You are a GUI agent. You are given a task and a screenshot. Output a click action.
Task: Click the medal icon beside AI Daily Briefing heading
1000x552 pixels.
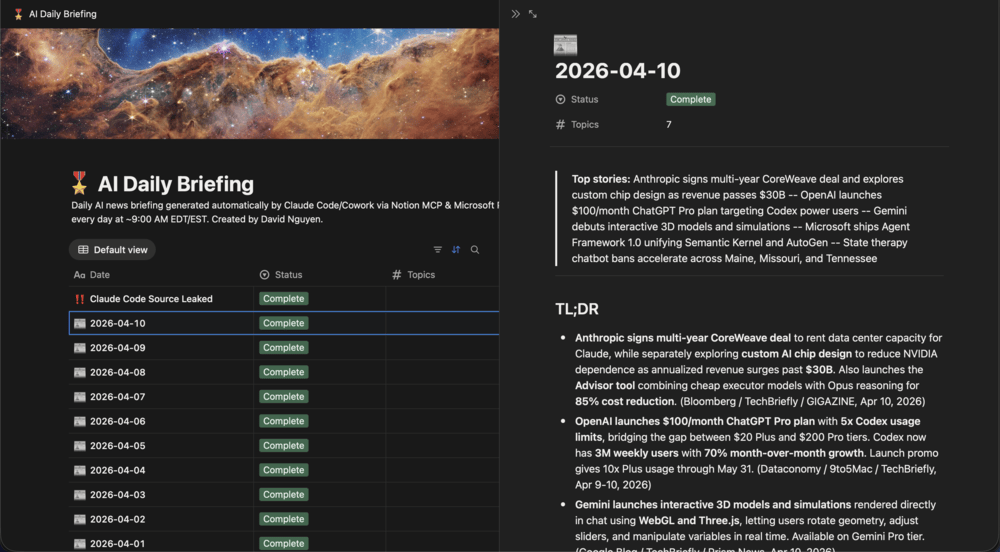pyautogui.click(x=79, y=184)
